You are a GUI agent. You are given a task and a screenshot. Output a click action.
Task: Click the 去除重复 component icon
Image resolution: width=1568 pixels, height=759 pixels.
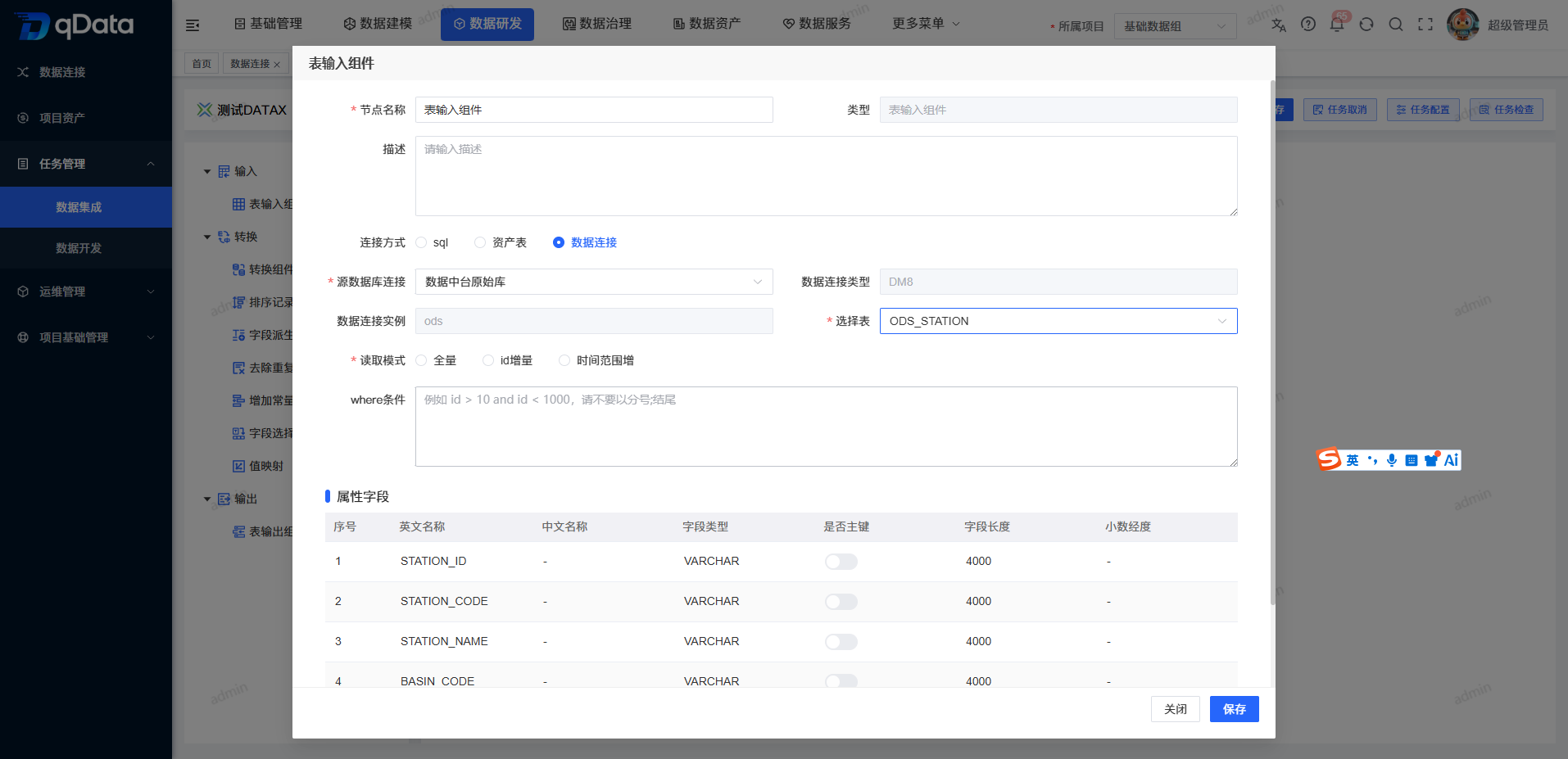pos(238,368)
